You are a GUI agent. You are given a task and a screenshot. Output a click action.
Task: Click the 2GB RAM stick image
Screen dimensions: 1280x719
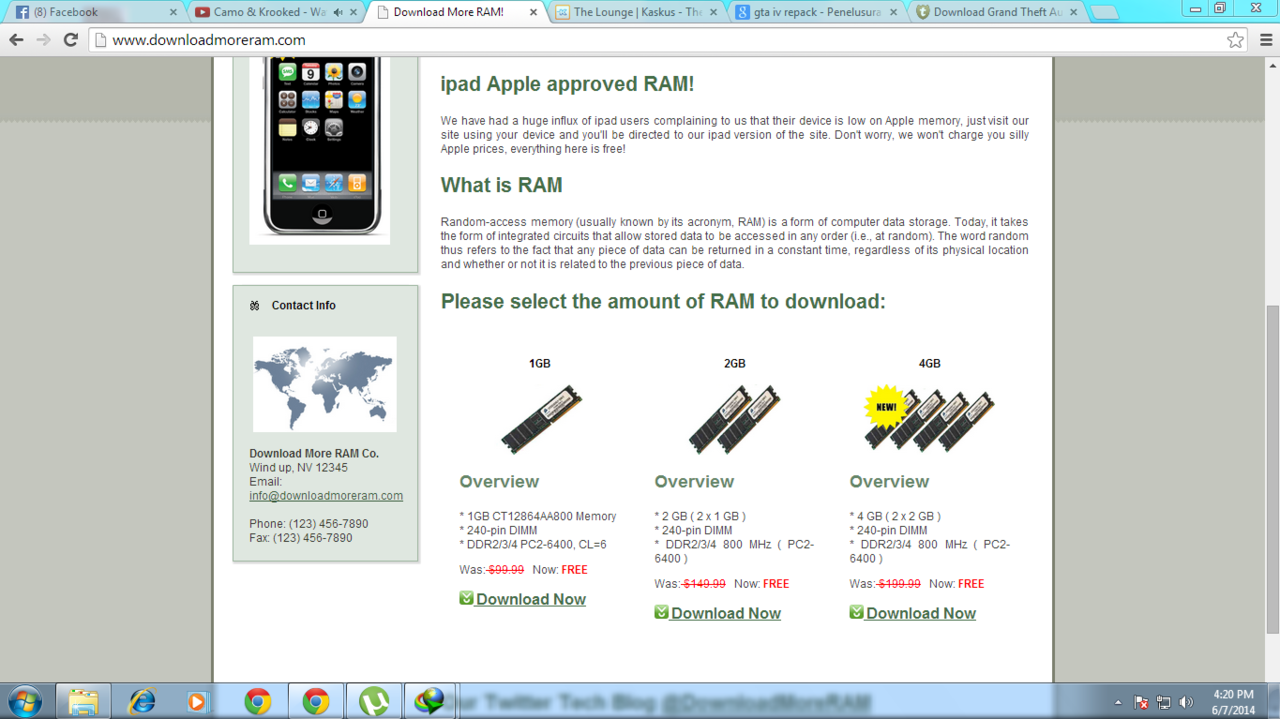pos(734,418)
